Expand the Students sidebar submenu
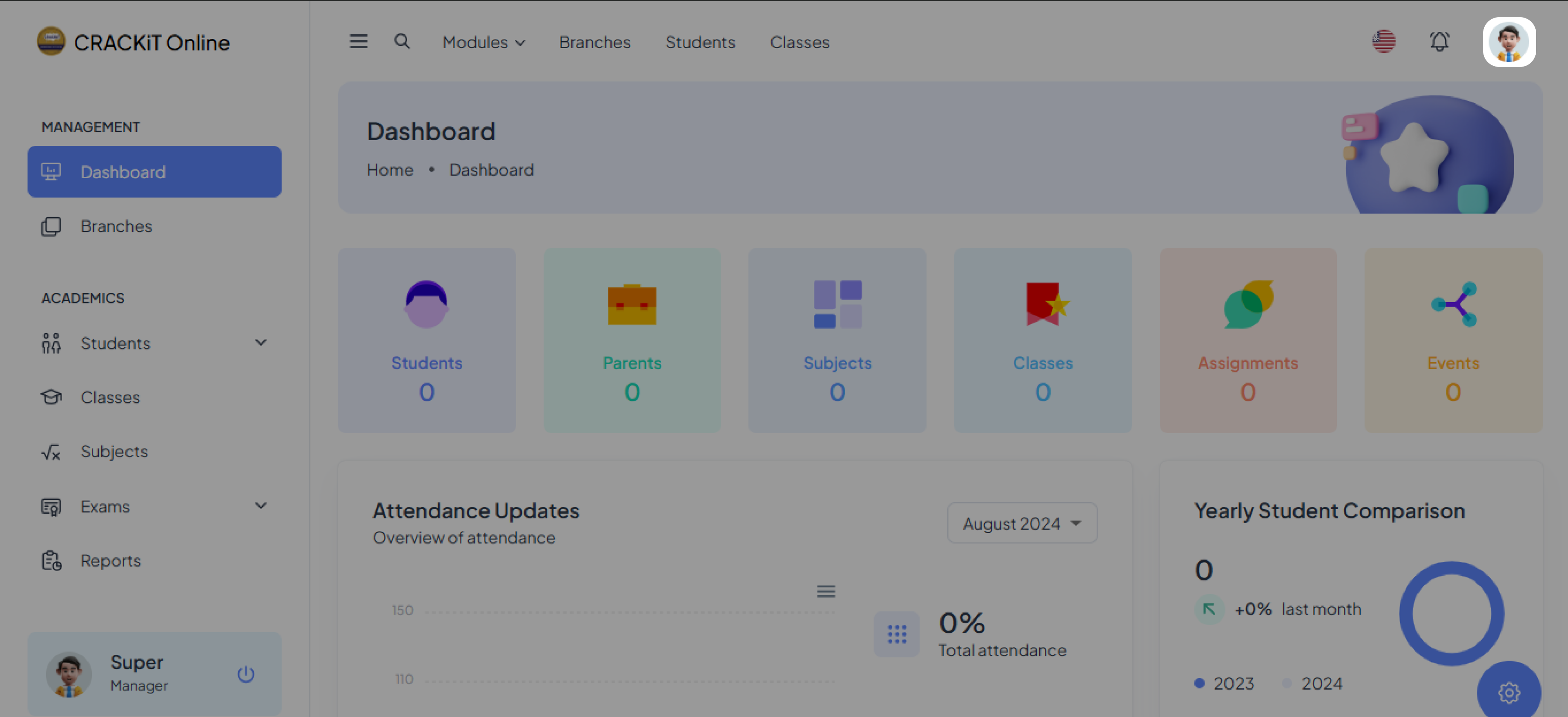This screenshot has height=717, width=1568. [261, 343]
